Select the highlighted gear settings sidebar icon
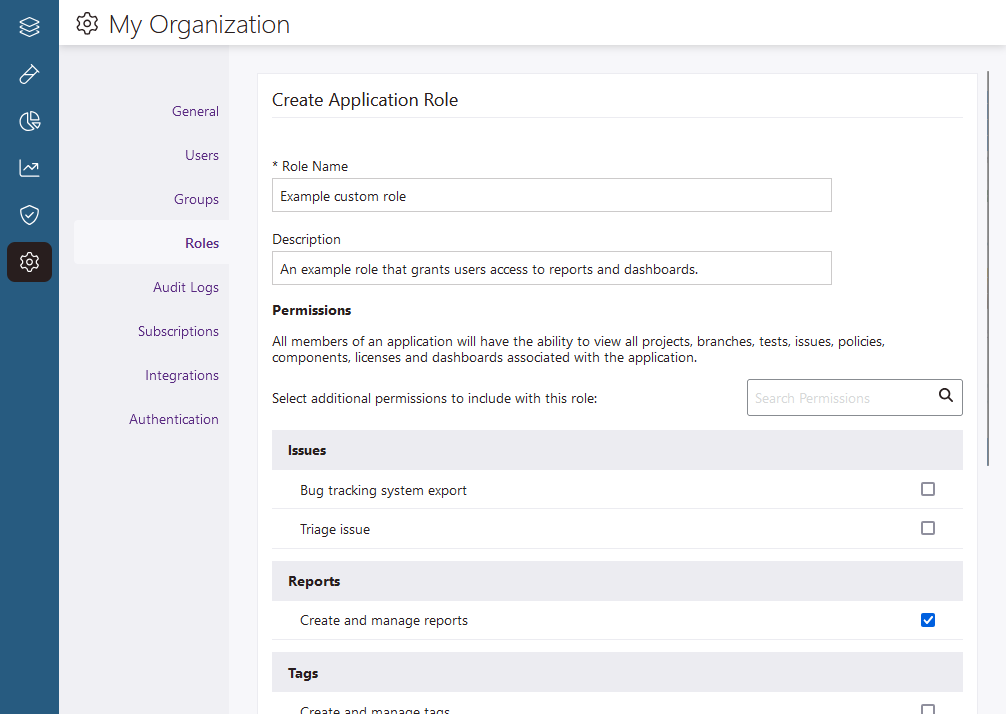Screen dimensions: 1006x714 (29, 262)
